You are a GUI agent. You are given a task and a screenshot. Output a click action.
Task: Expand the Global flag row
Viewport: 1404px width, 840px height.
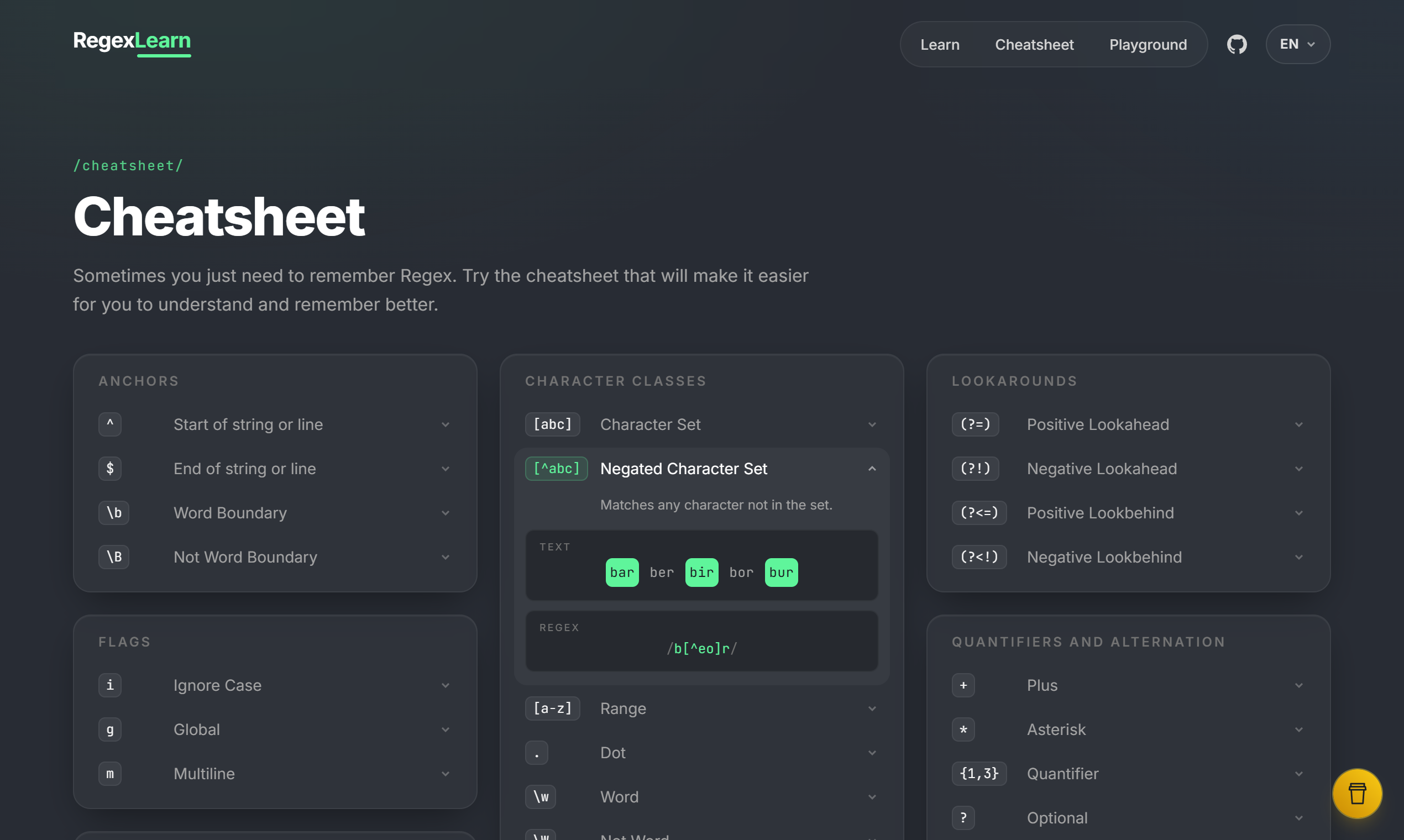click(275, 729)
